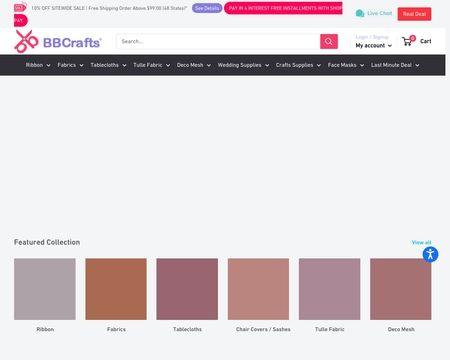Click the Chair Covers / Sashes label
450x360 pixels.
click(x=263, y=329)
